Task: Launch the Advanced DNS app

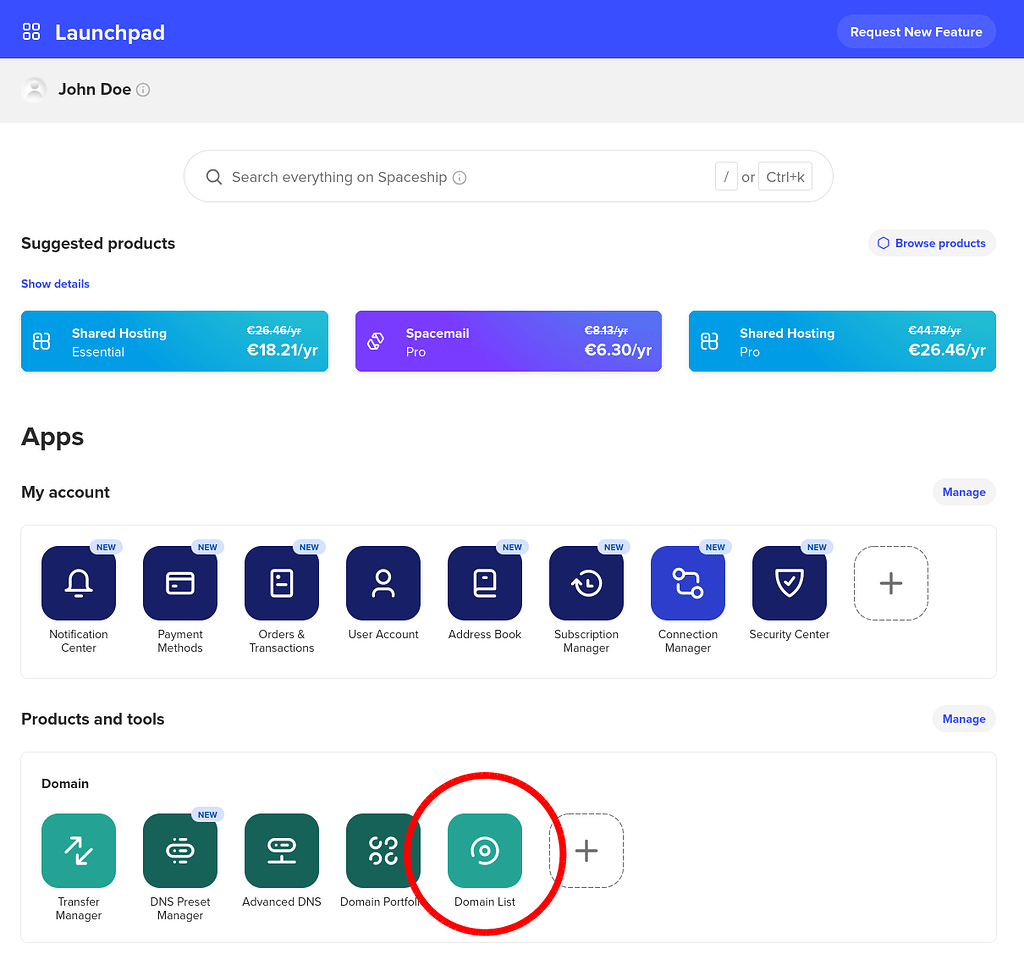Action: pyautogui.click(x=282, y=851)
